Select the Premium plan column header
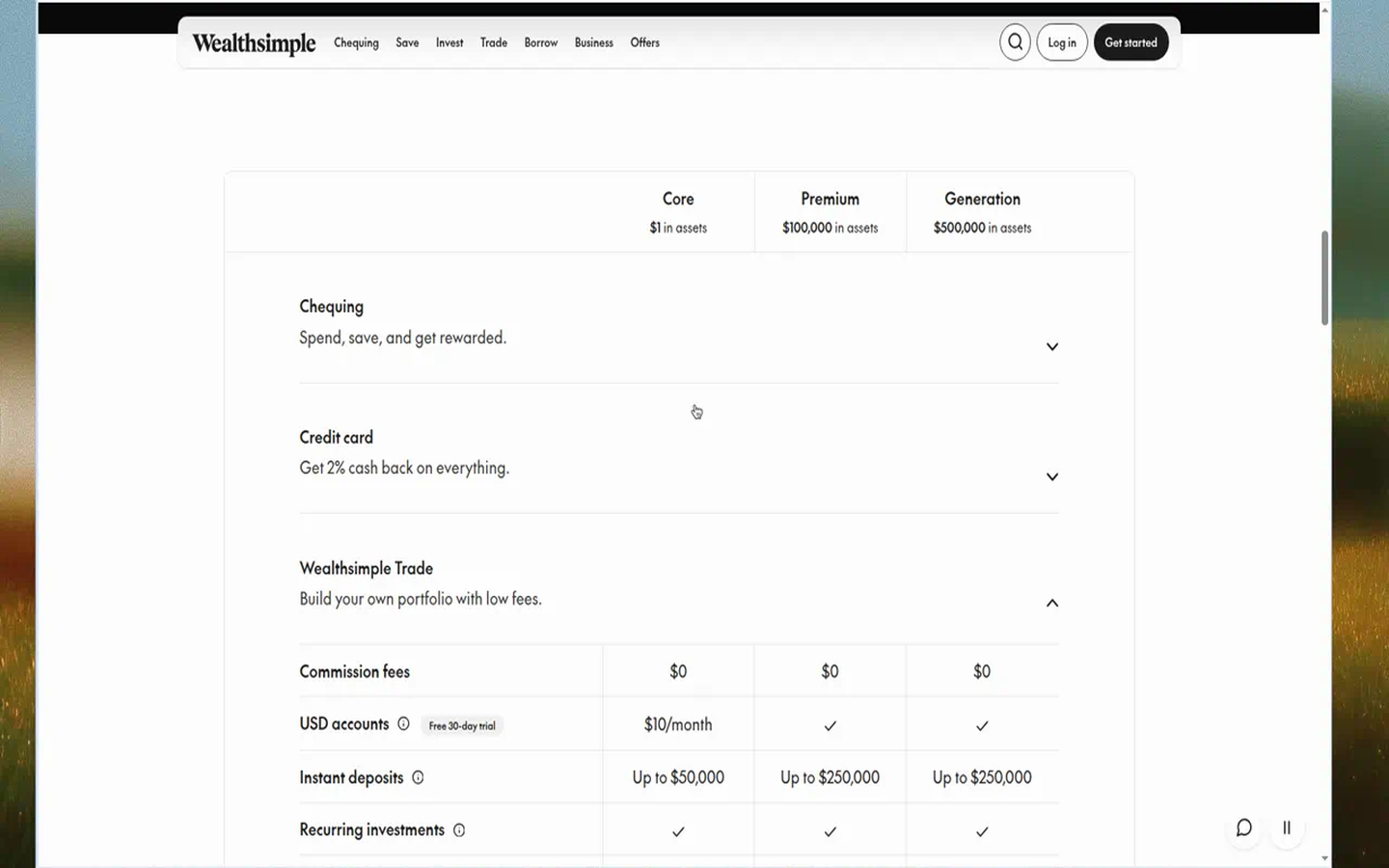Viewport: 1389px width, 868px height. pos(830,199)
